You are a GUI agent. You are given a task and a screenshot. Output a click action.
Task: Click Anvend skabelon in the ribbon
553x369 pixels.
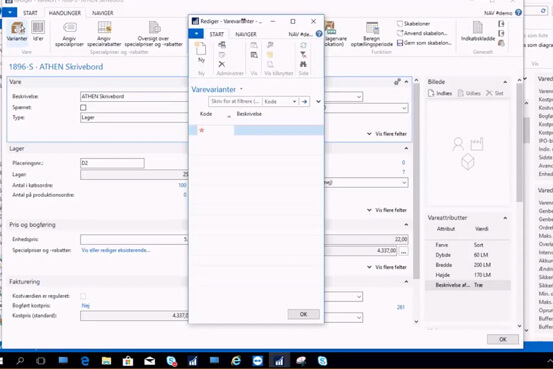422,33
